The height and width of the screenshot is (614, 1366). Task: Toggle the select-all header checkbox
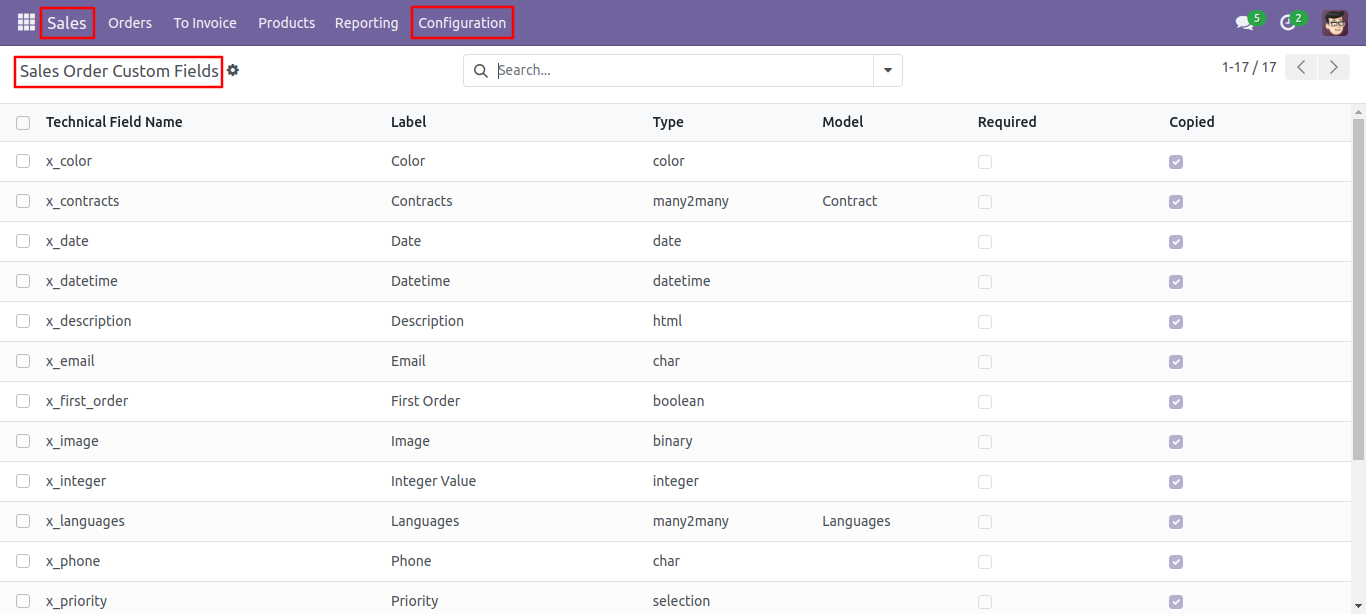(23, 122)
